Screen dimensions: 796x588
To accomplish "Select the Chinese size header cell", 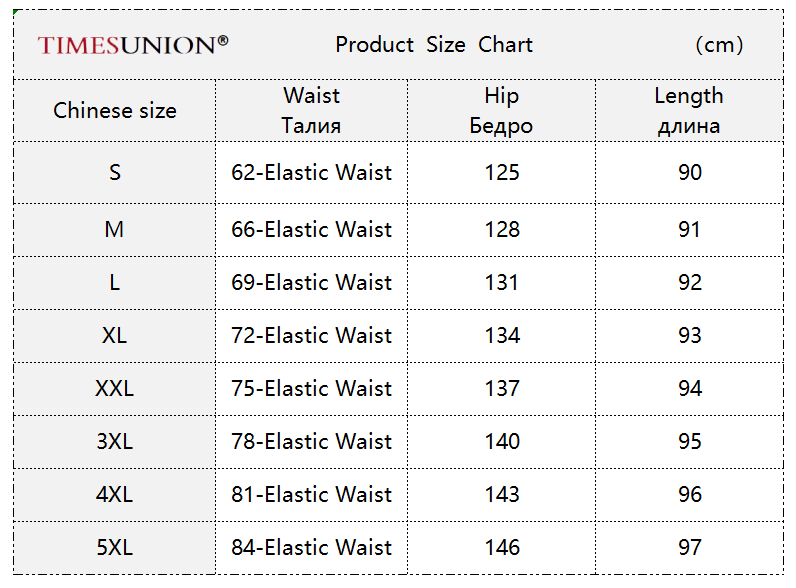I will 115,110.
